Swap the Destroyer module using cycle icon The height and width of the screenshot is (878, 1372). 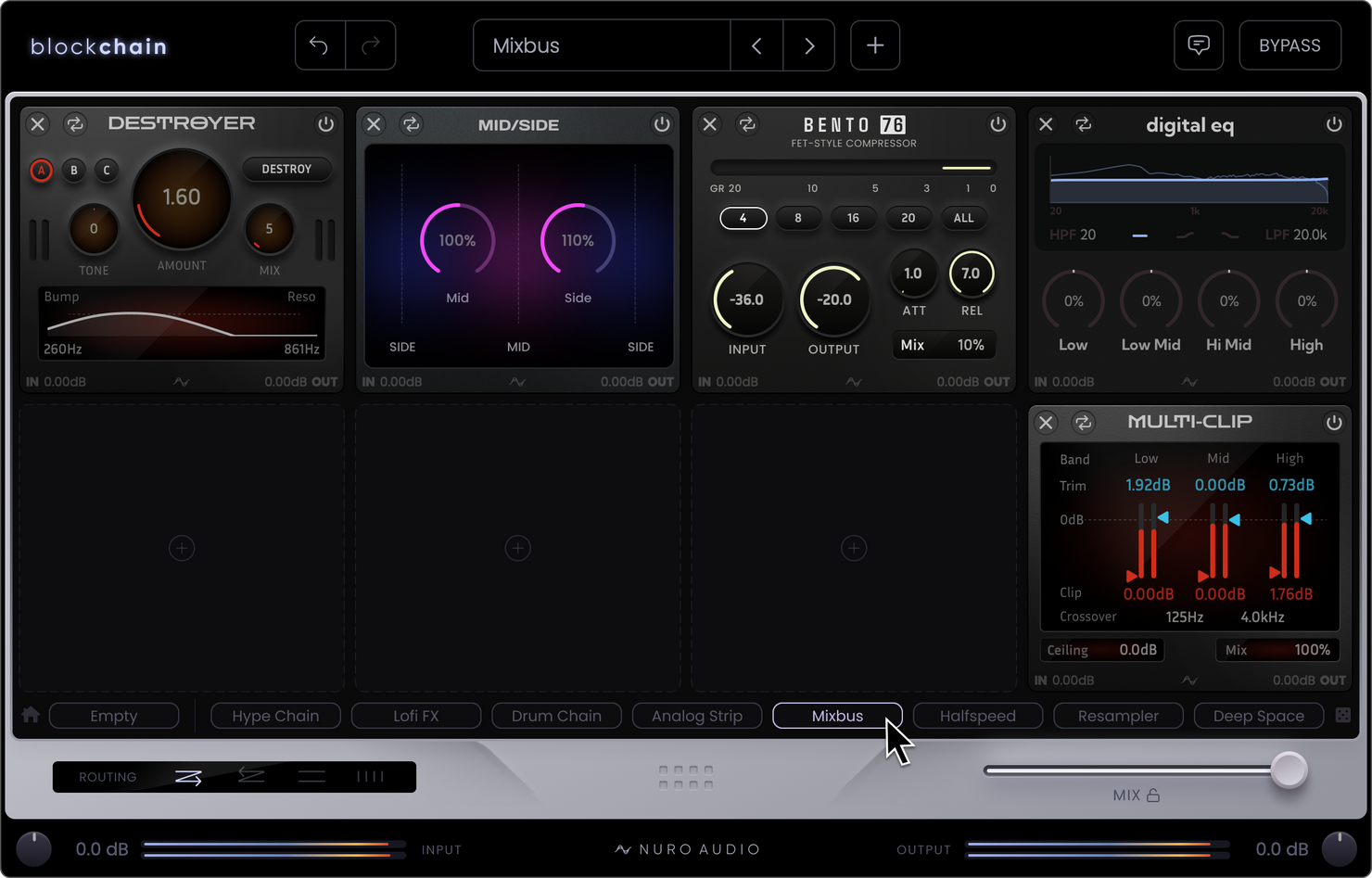point(75,123)
